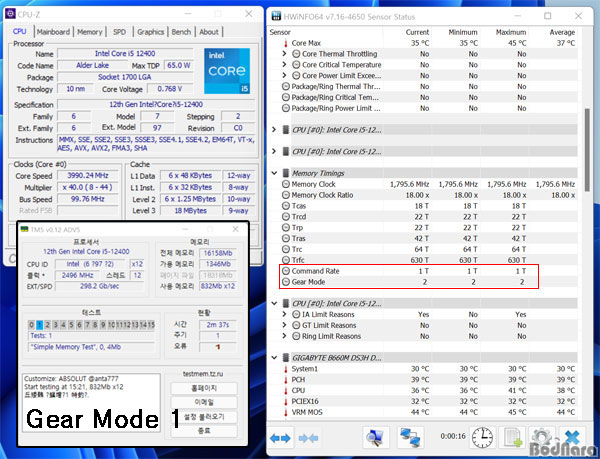Click the thermometer icon beside PCIEX16
The width and height of the screenshot is (600, 459).
[x=285, y=402]
